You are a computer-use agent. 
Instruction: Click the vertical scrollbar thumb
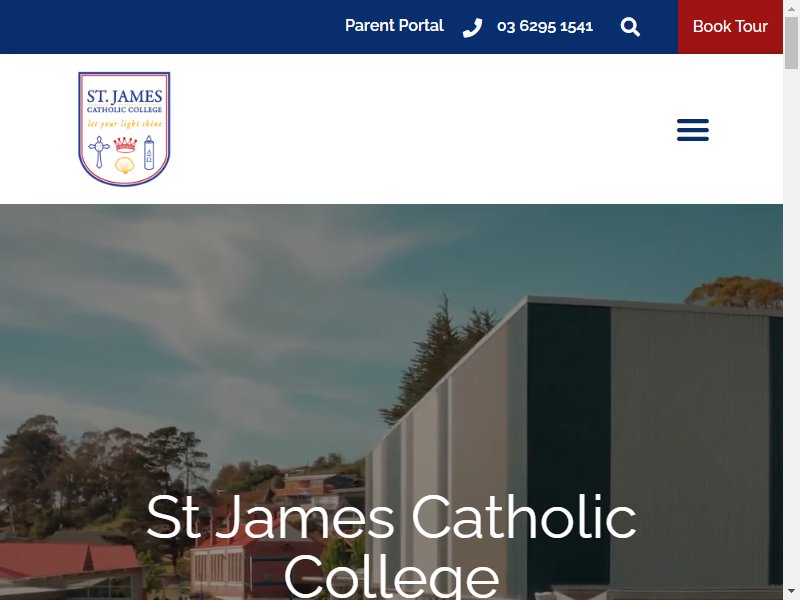791,41
